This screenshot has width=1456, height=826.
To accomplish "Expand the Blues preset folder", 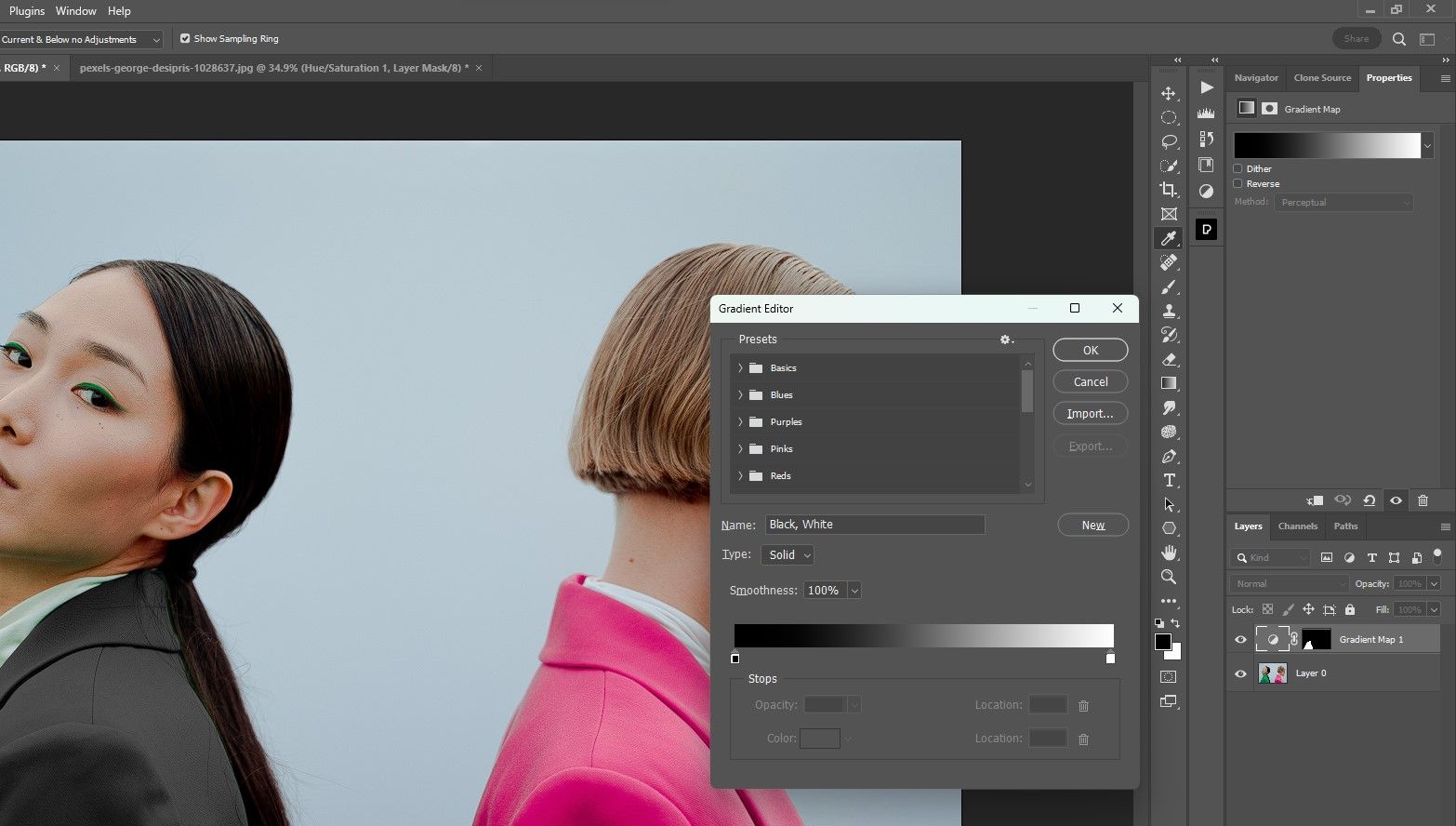I will pos(740,395).
